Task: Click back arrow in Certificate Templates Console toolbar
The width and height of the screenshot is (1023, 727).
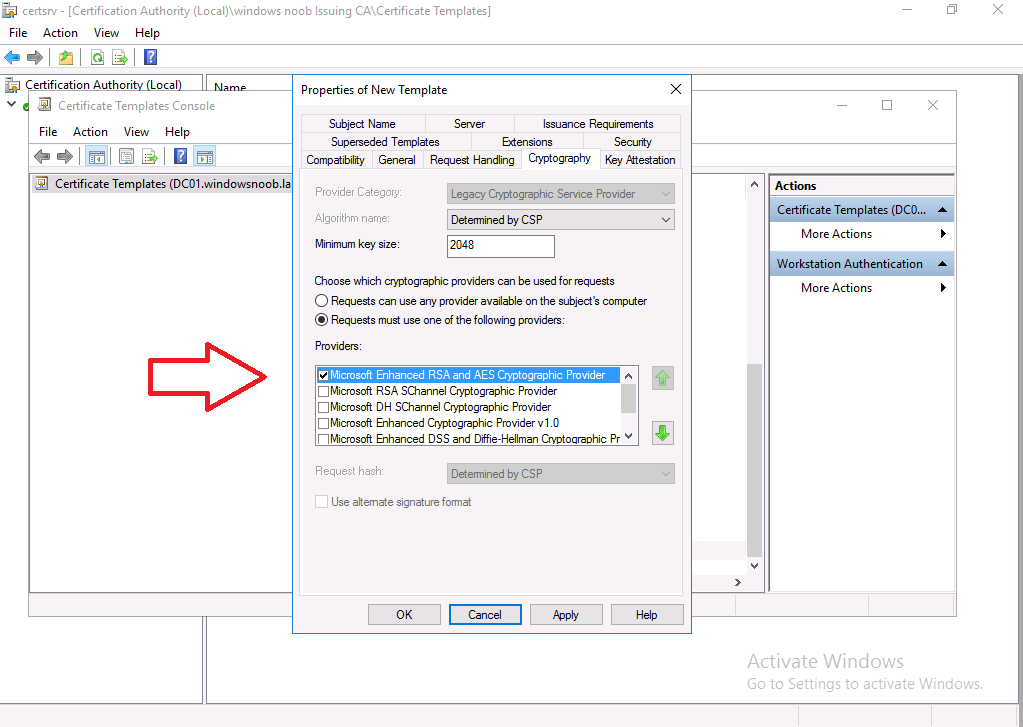Action: tap(42, 157)
